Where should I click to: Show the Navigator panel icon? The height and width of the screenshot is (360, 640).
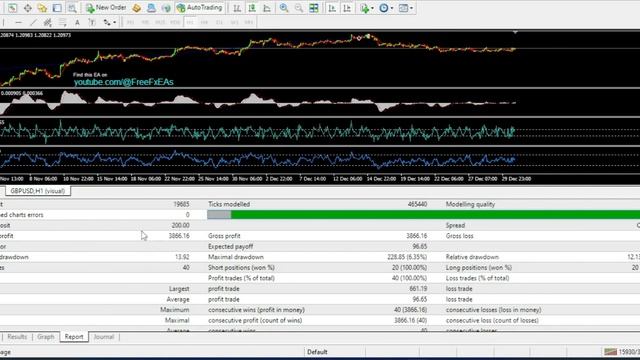[x=42, y=8]
